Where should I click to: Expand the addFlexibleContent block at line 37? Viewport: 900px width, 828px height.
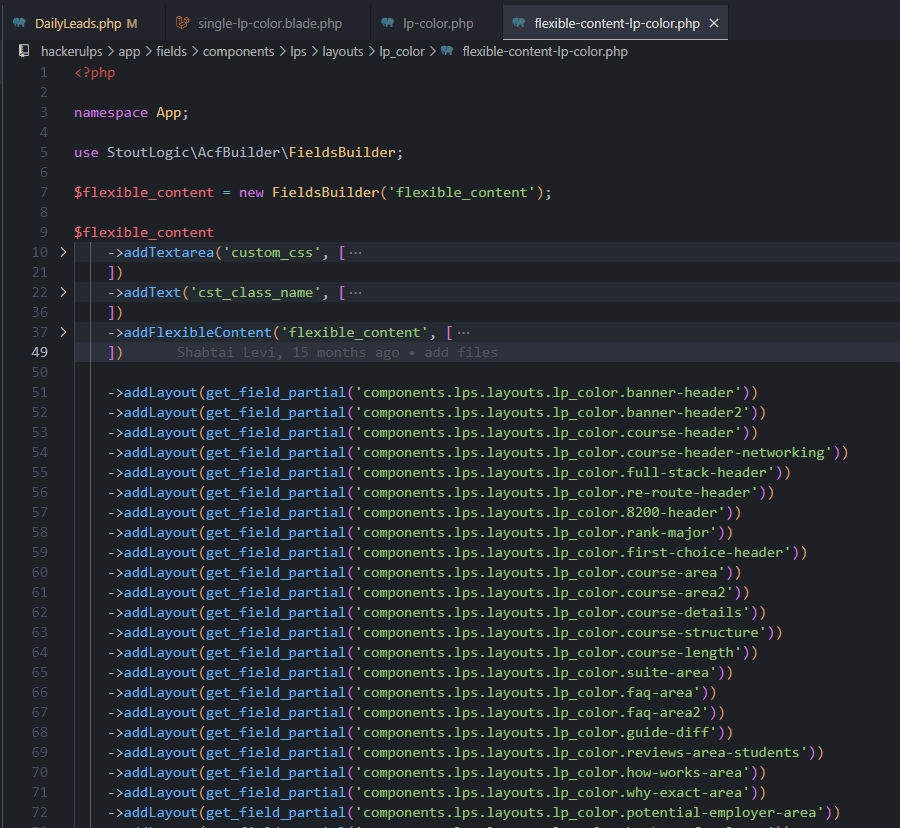tap(63, 332)
